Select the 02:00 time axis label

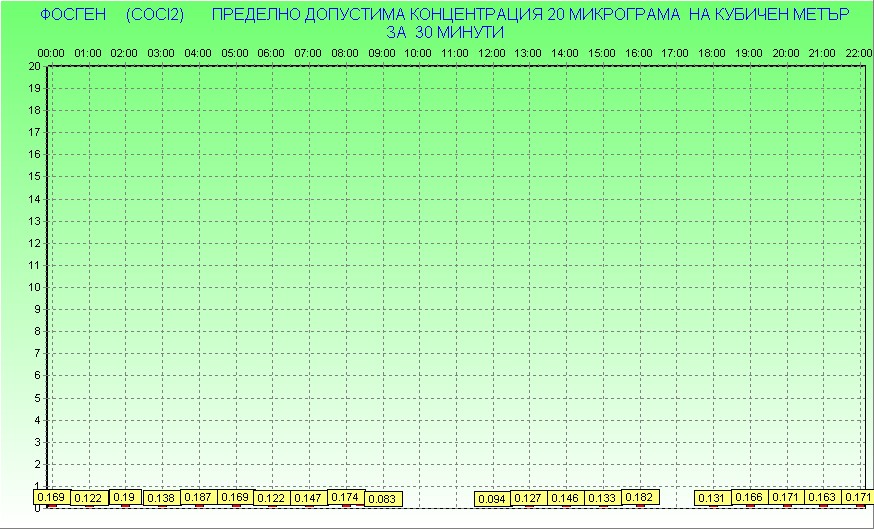click(124, 54)
